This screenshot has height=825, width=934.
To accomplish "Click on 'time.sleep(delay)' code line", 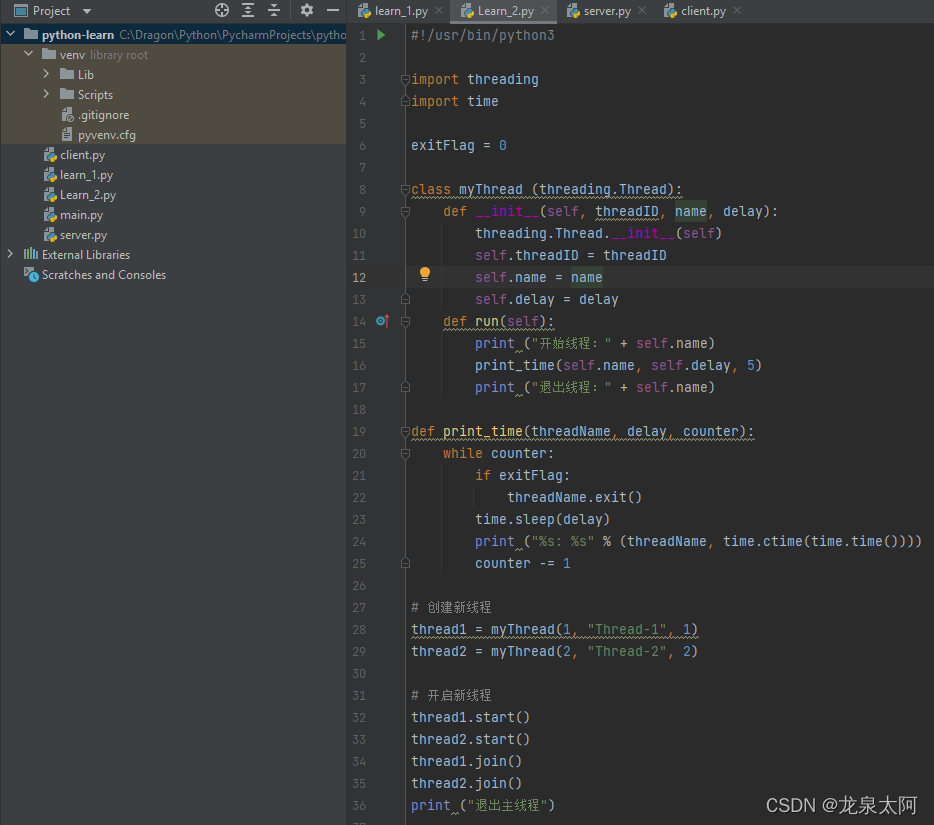I will point(542,519).
